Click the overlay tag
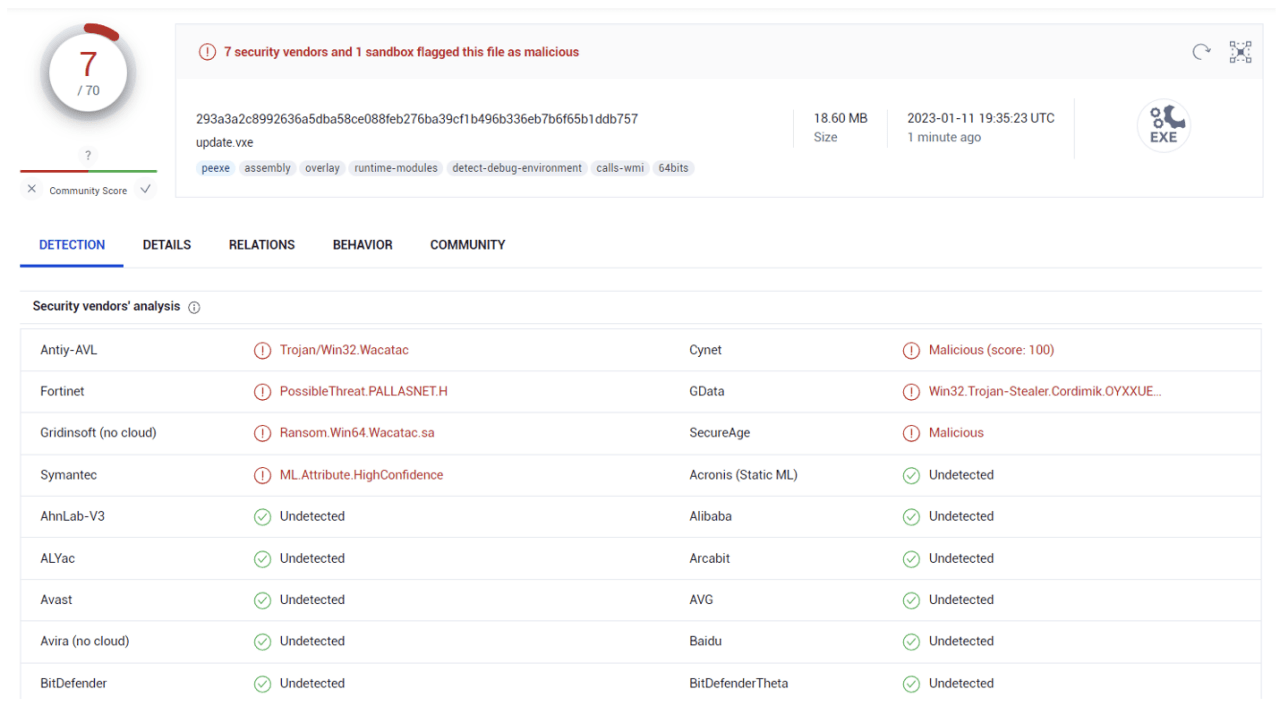Viewport: 1280px width, 723px height. click(322, 168)
